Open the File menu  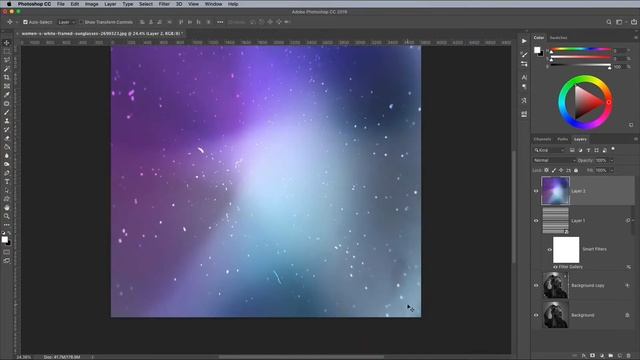(x=60, y=4)
